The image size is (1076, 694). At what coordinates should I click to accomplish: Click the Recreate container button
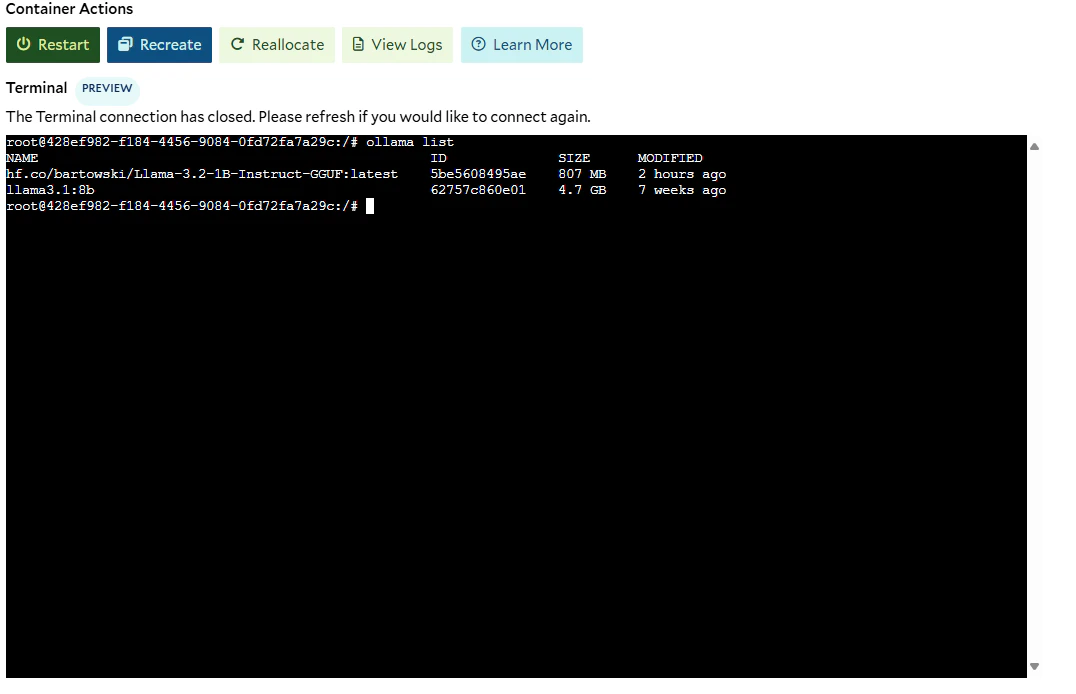(x=159, y=45)
